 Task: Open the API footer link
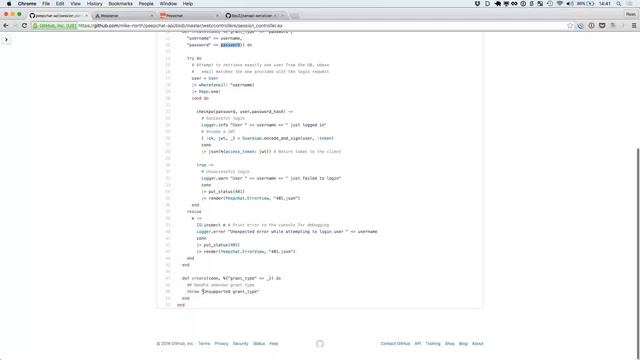[418, 344]
